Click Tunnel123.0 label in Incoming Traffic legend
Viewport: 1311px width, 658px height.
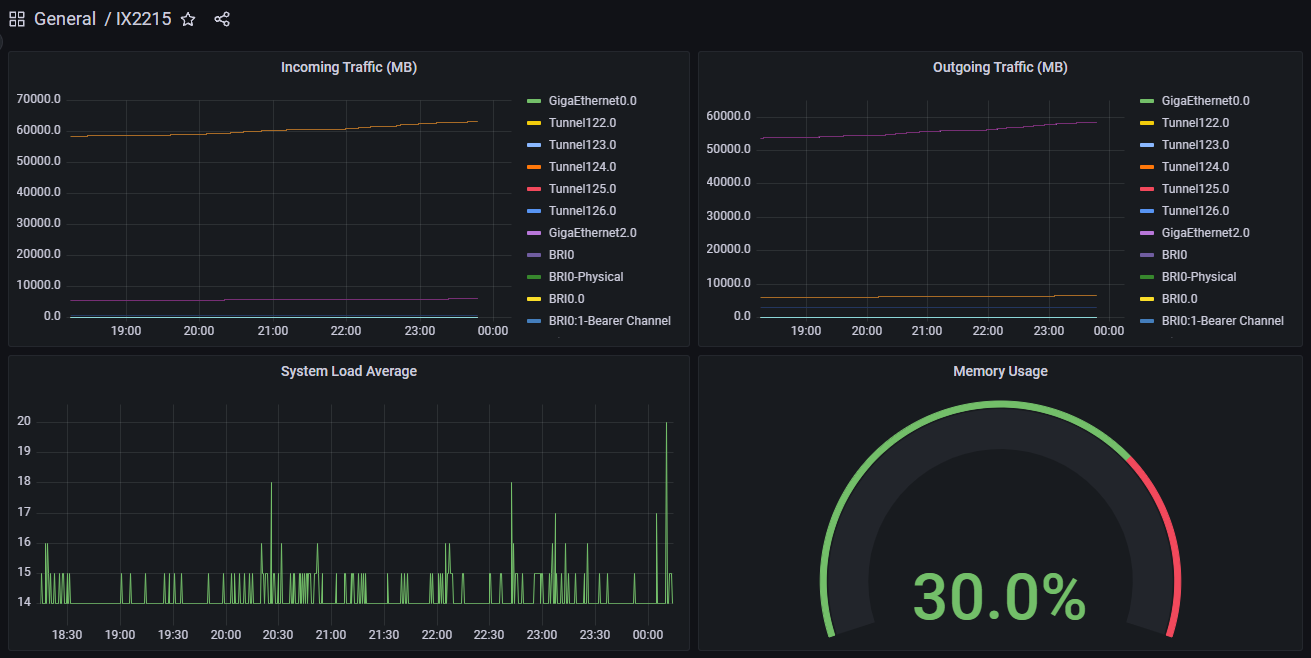pos(582,145)
